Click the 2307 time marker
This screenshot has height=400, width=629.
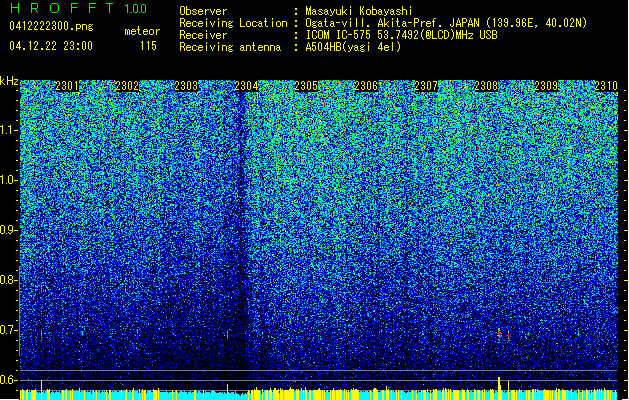pyautogui.click(x=426, y=86)
